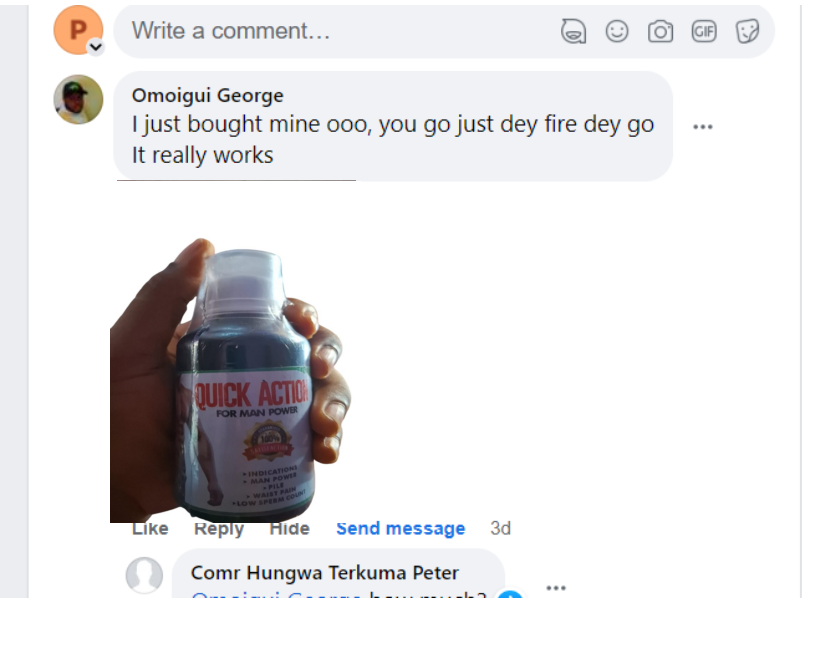Open more options for Omoigui George's comment

click(703, 127)
